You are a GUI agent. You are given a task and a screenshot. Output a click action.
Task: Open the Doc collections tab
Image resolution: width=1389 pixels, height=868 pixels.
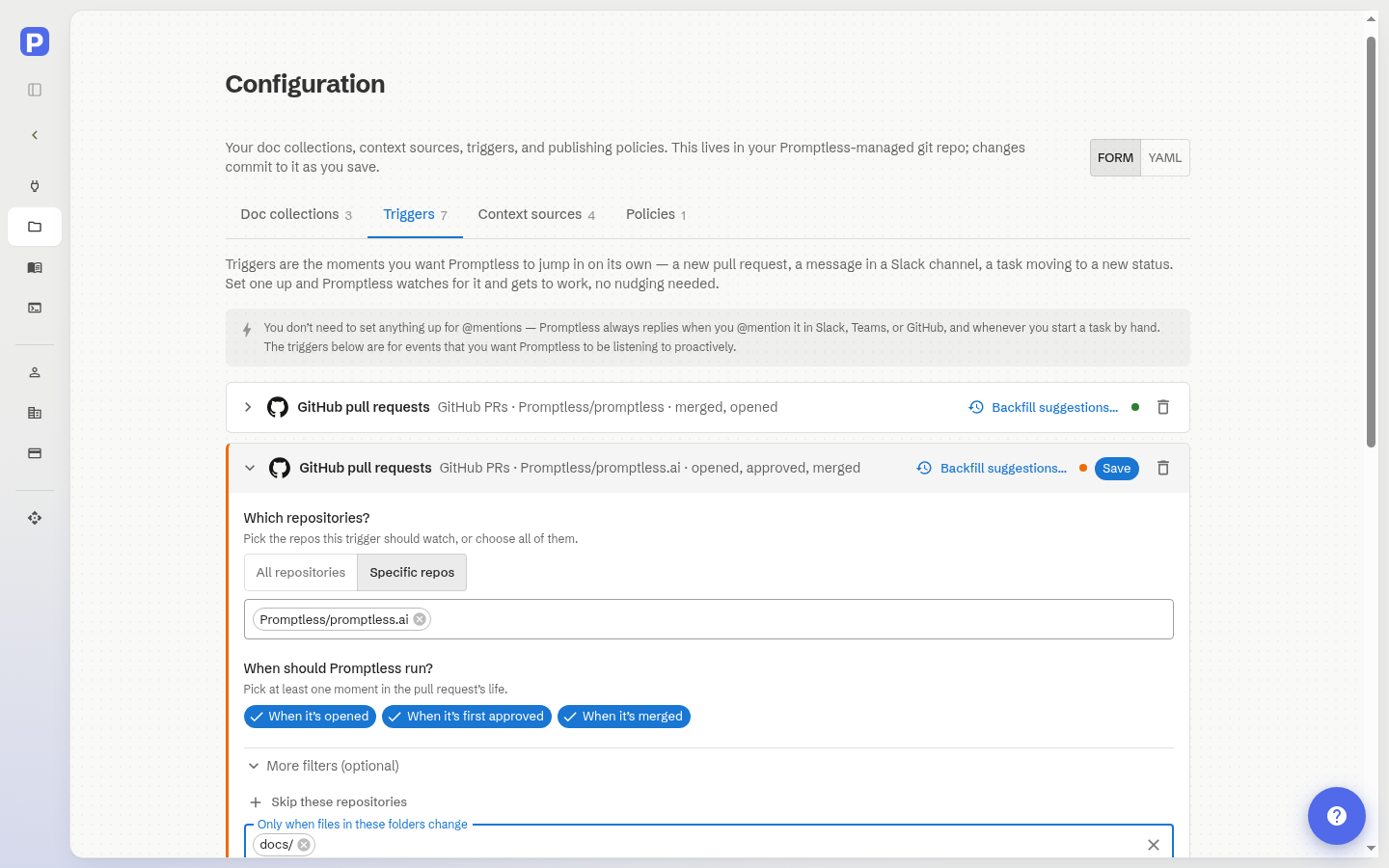tap(296, 214)
